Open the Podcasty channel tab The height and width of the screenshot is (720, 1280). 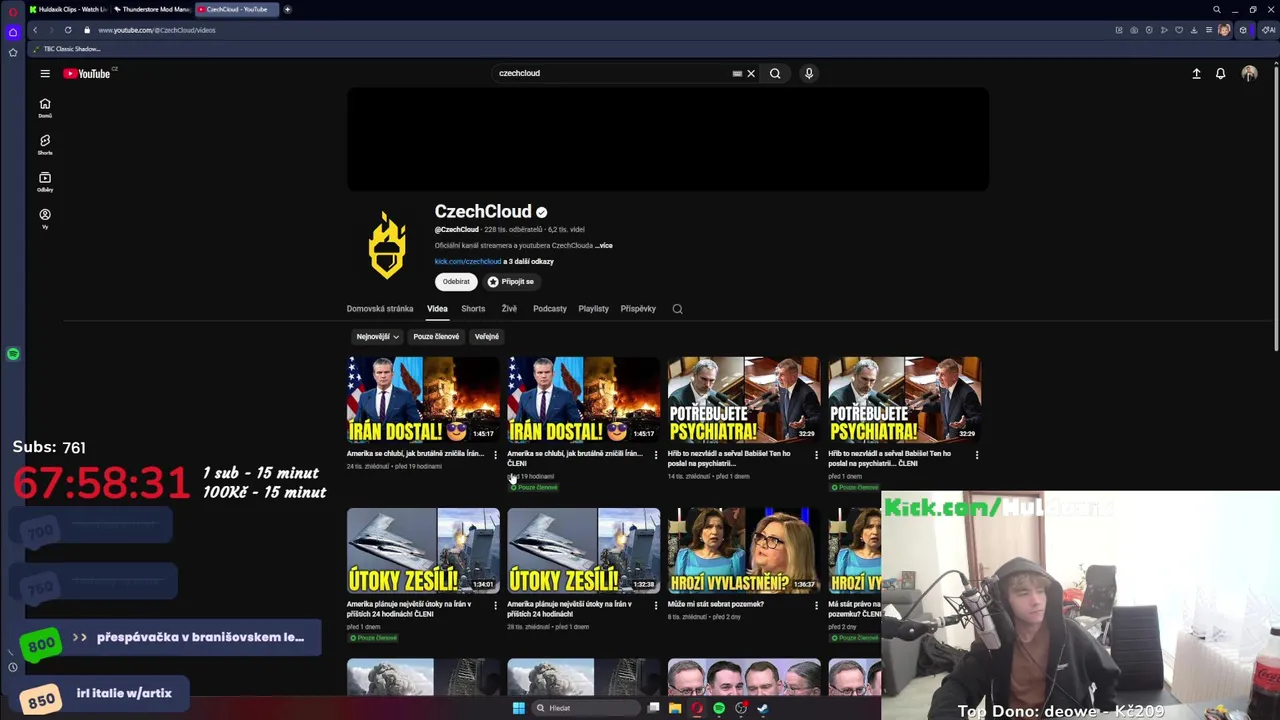(x=550, y=309)
